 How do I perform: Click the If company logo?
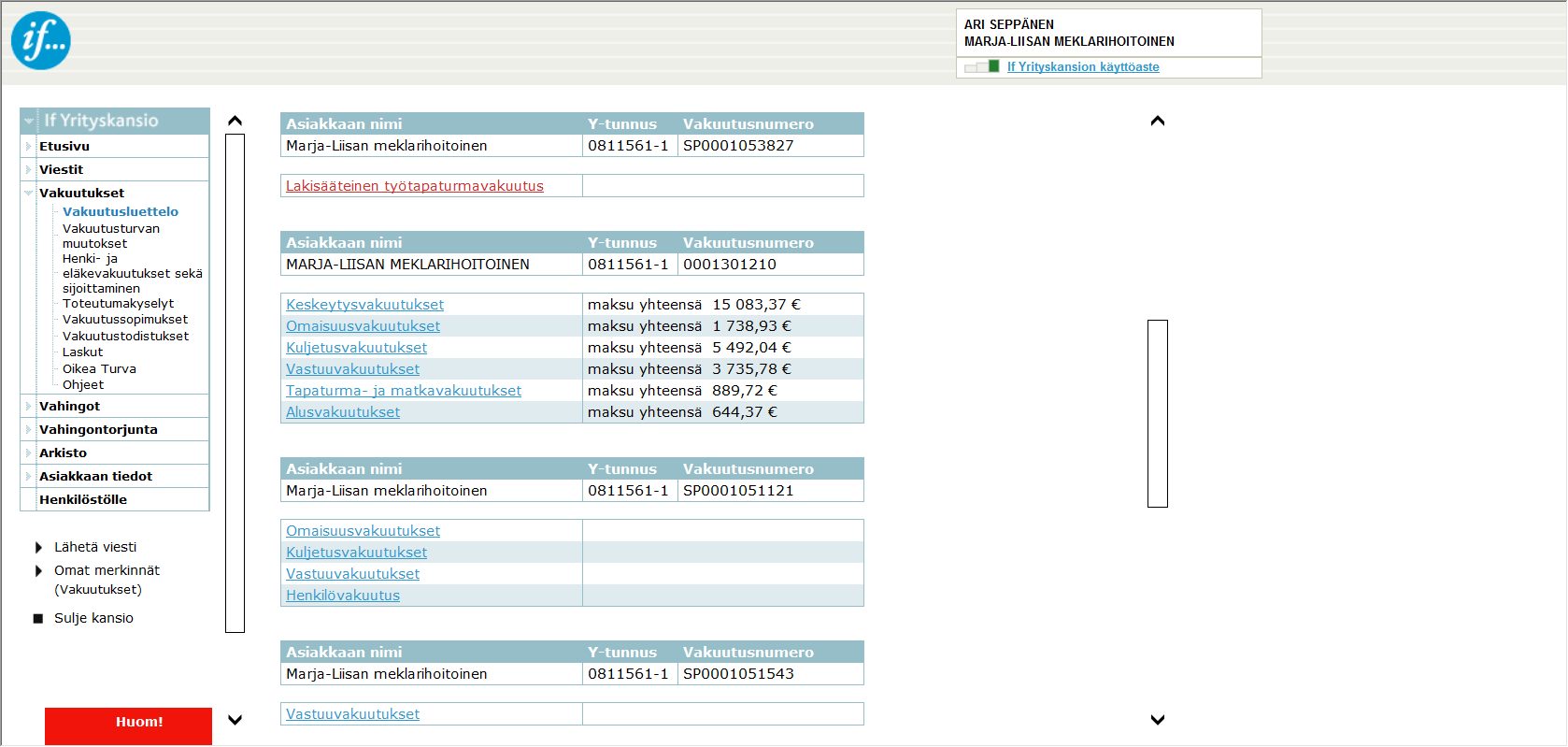coord(41,40)
